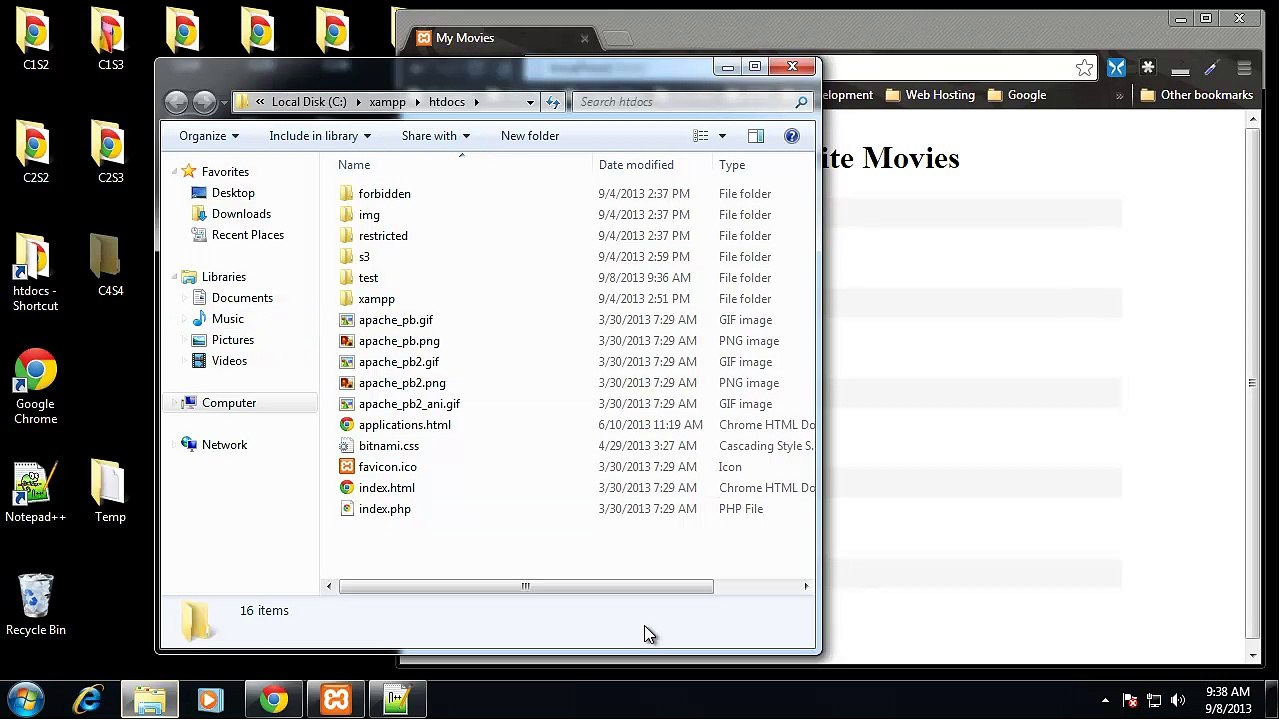1280x720 pixels.
Task: Open the Share with menu
Action: click(435, 136)
